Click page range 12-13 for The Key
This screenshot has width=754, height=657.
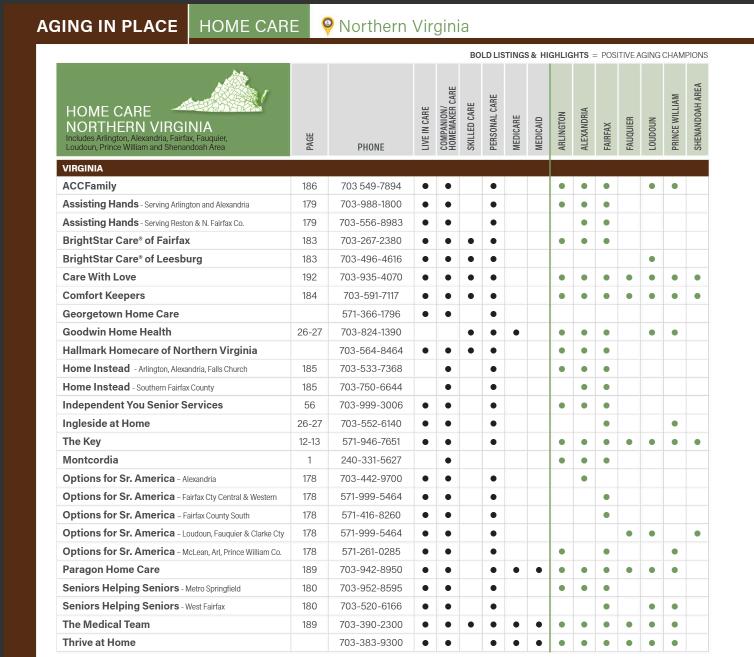(309, 442)
